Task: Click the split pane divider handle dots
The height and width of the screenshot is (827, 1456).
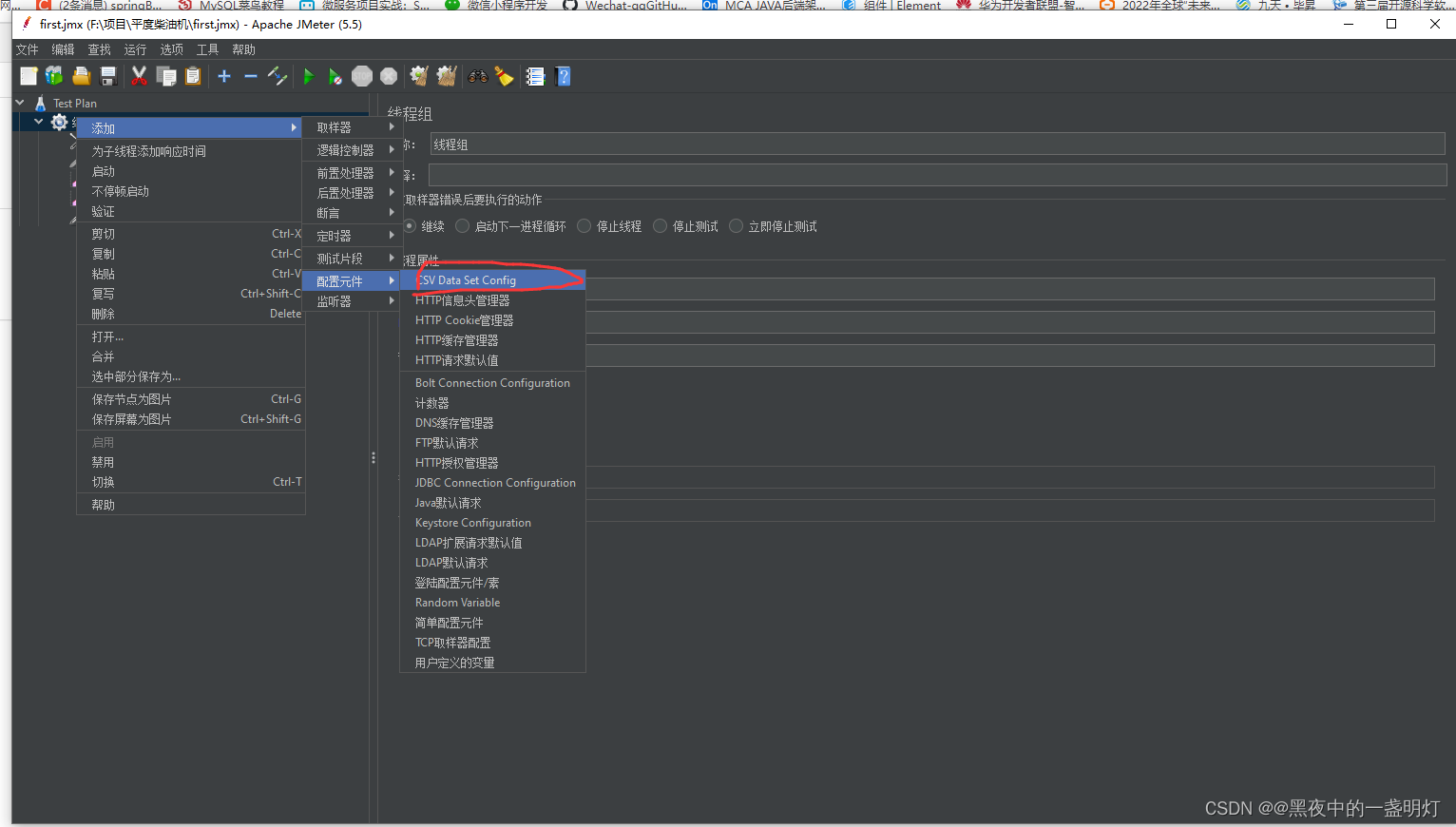Action: tap(374, 458)
